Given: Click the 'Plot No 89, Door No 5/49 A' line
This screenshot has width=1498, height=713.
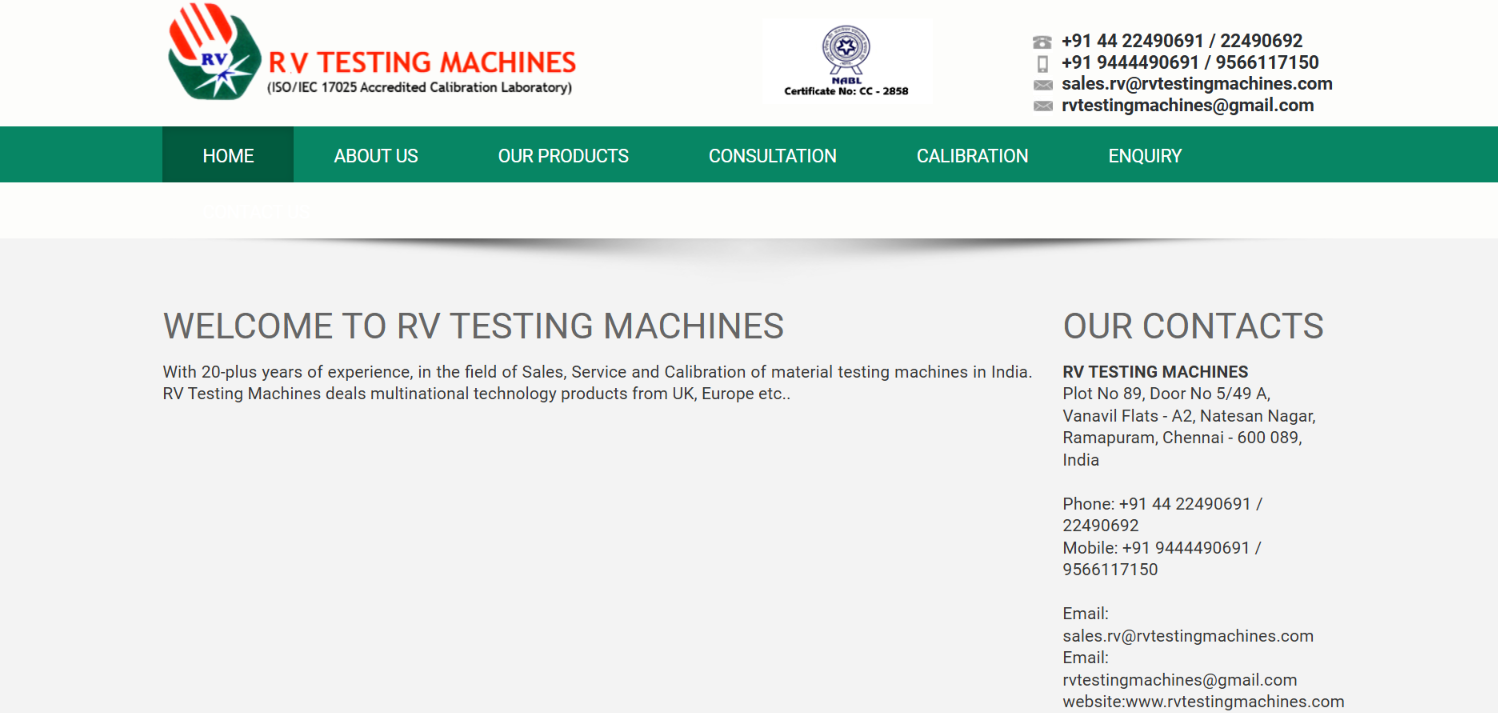Looking at the screenshot, I should [1166, 393].
